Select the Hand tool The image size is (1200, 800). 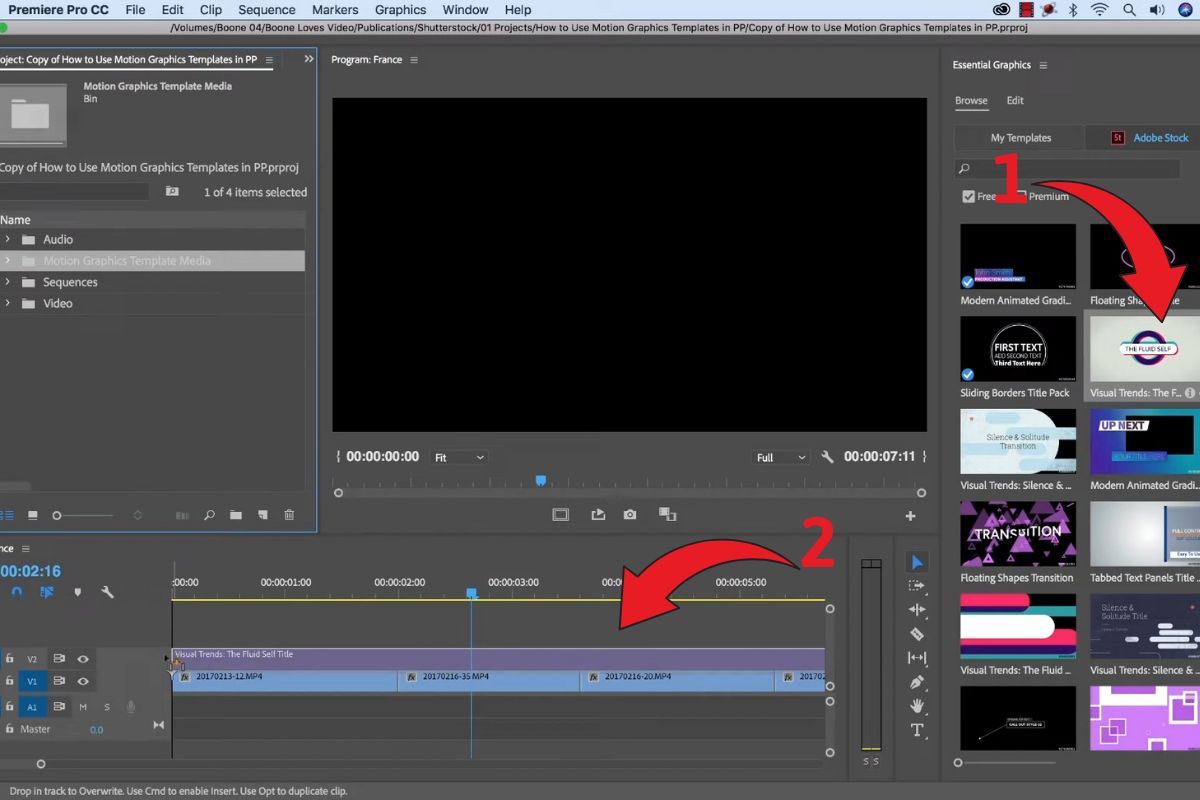pos(917,706)
